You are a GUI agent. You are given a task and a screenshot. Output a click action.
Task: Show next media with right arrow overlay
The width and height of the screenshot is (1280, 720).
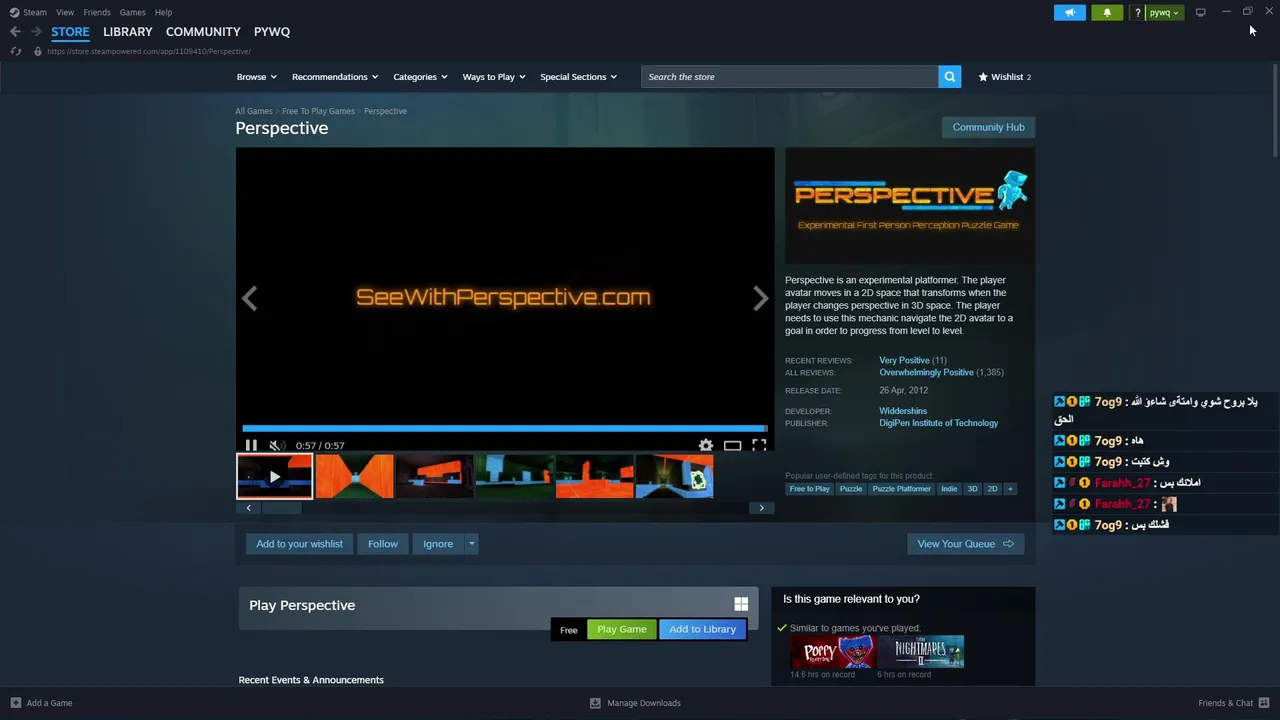click(x=760, y=298)
